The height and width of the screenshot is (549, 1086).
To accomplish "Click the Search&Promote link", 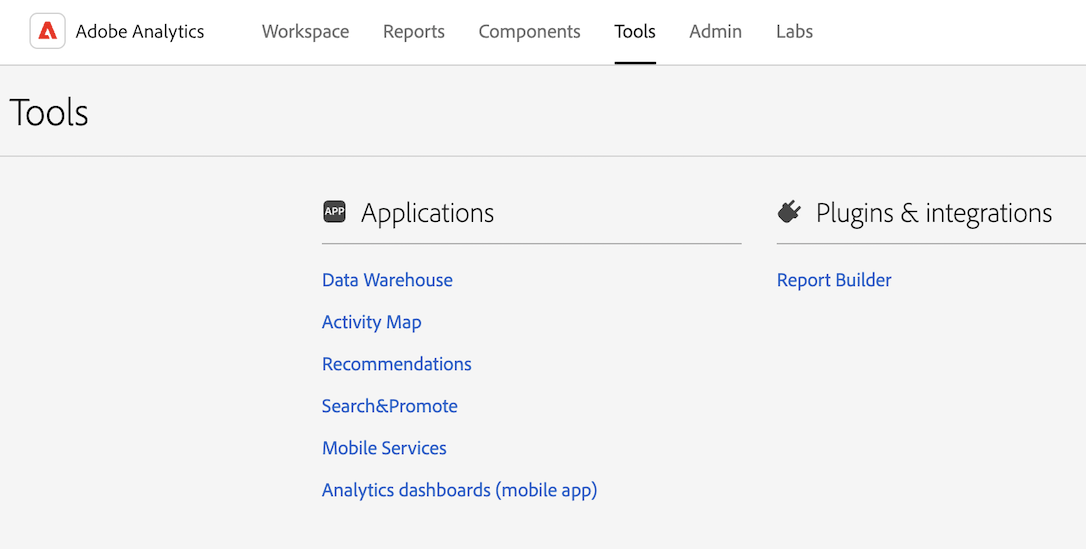I will (x=389, y=406).
